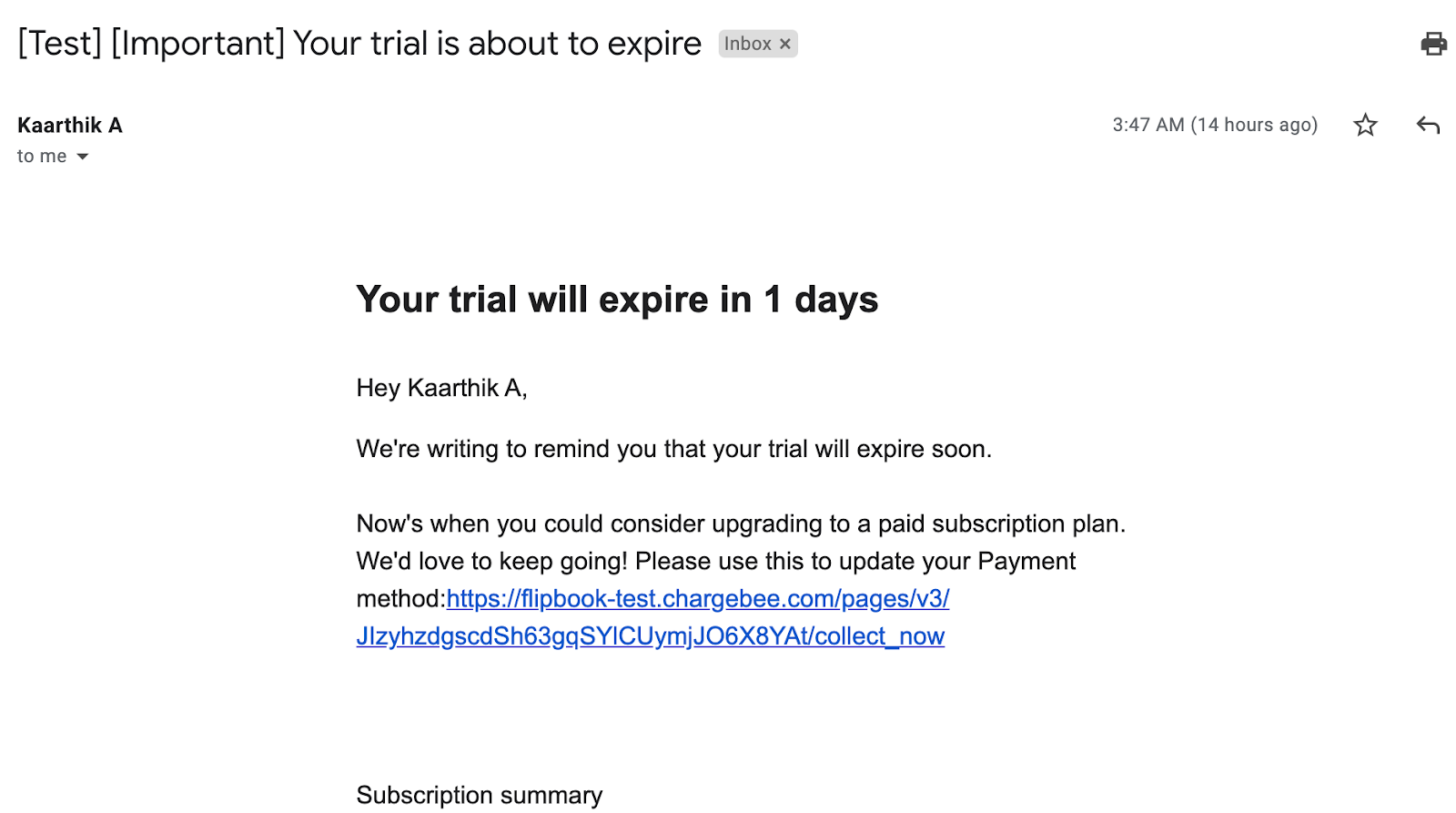The height and width of the screenshot is (813, 1456).
Task: Click the word "method:" before the link
Action: (400, 598)
